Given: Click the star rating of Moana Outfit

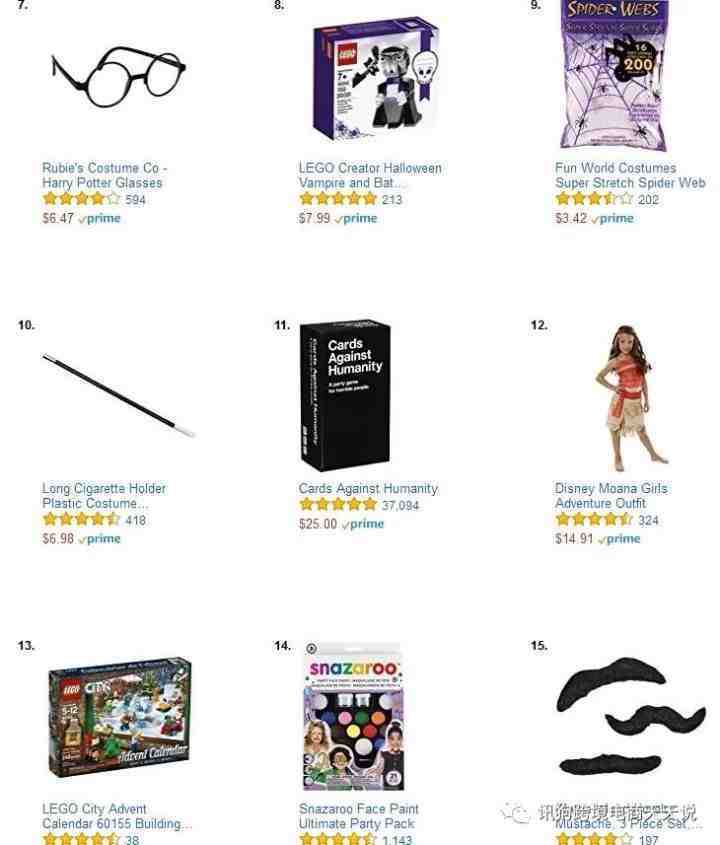Looking at the screenshot, I should [594, 520].
